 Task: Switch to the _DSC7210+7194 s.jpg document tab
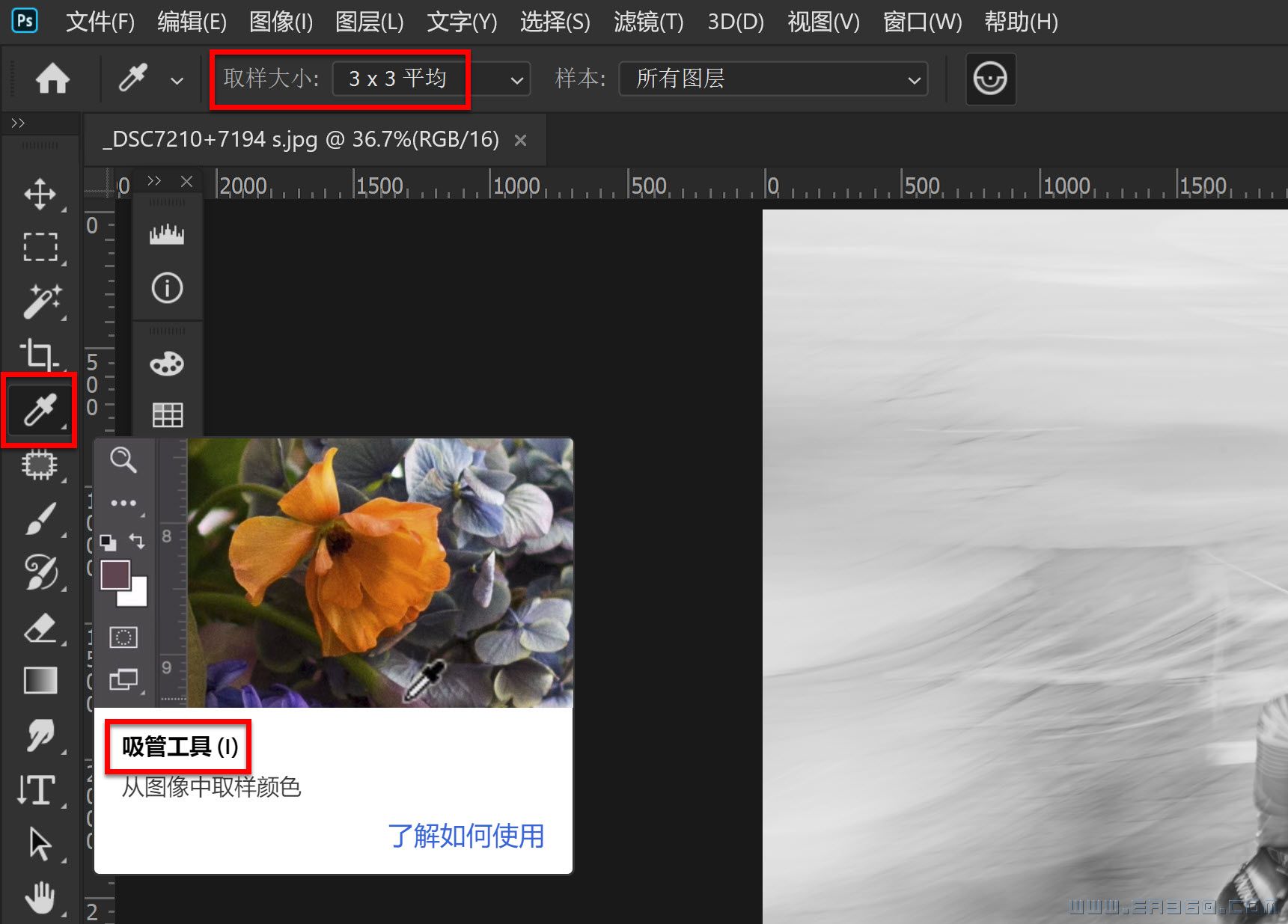pos(301,139)
